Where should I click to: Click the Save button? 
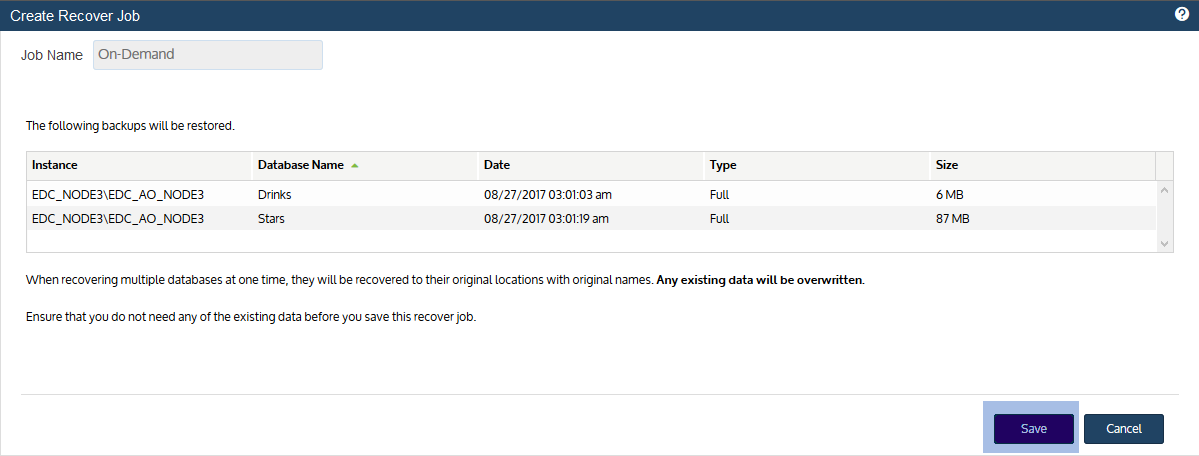(x=1034, y=428)
